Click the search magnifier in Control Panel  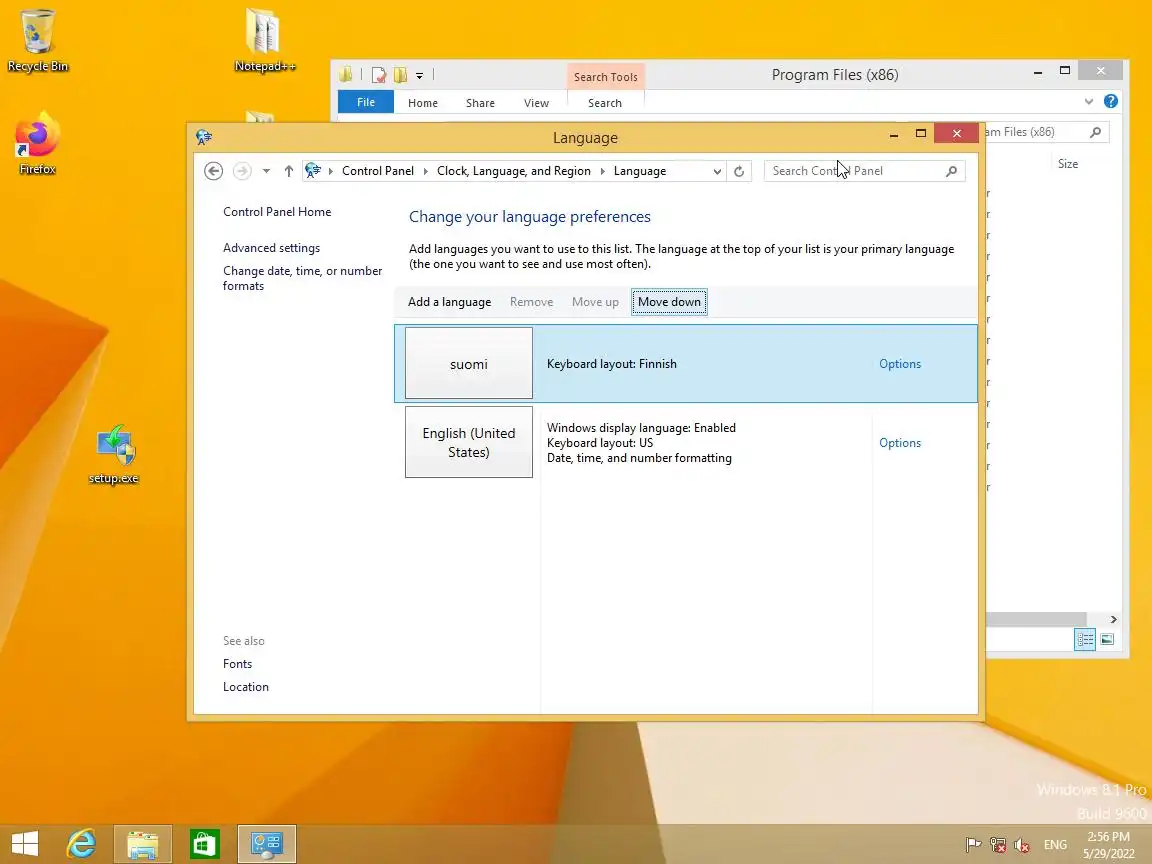951,171
